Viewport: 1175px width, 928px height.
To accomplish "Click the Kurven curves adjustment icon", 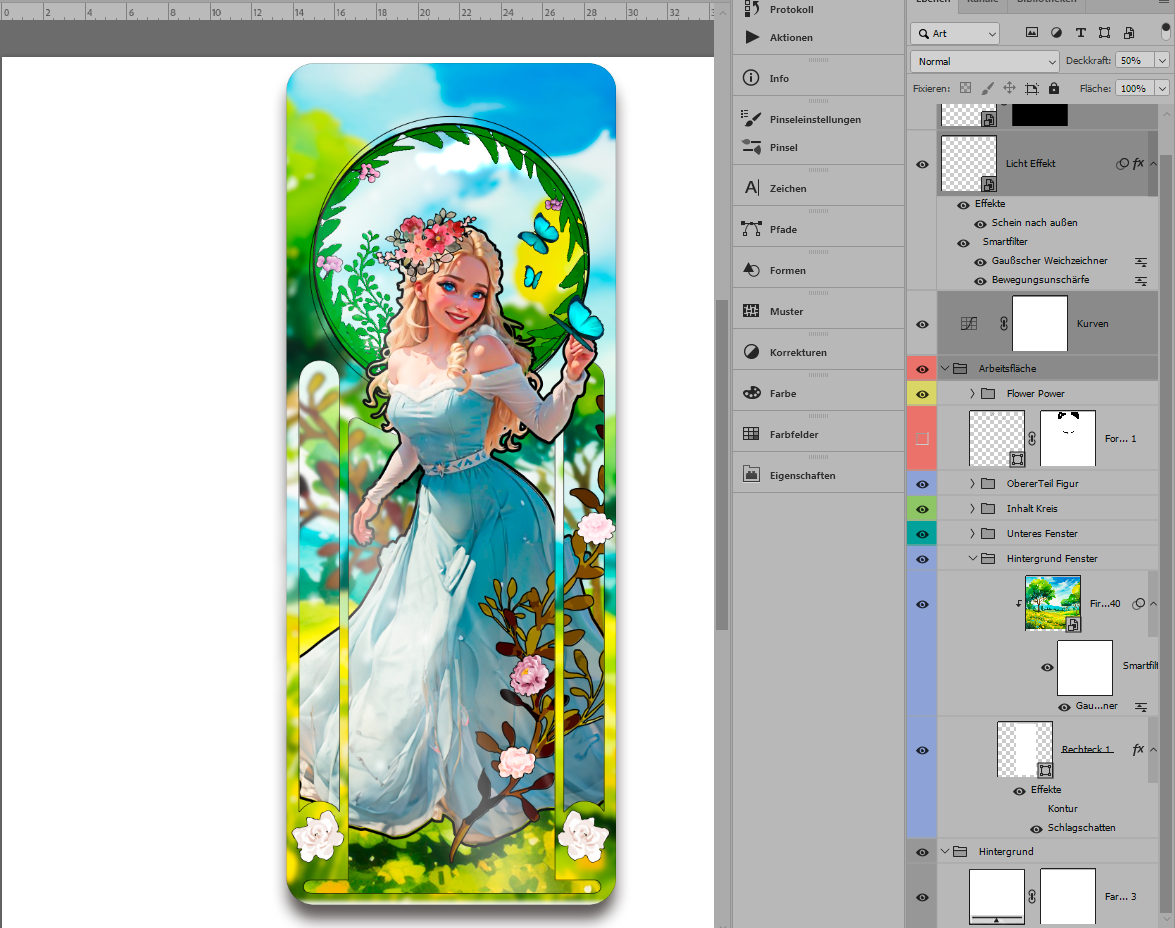I will 969,323.
